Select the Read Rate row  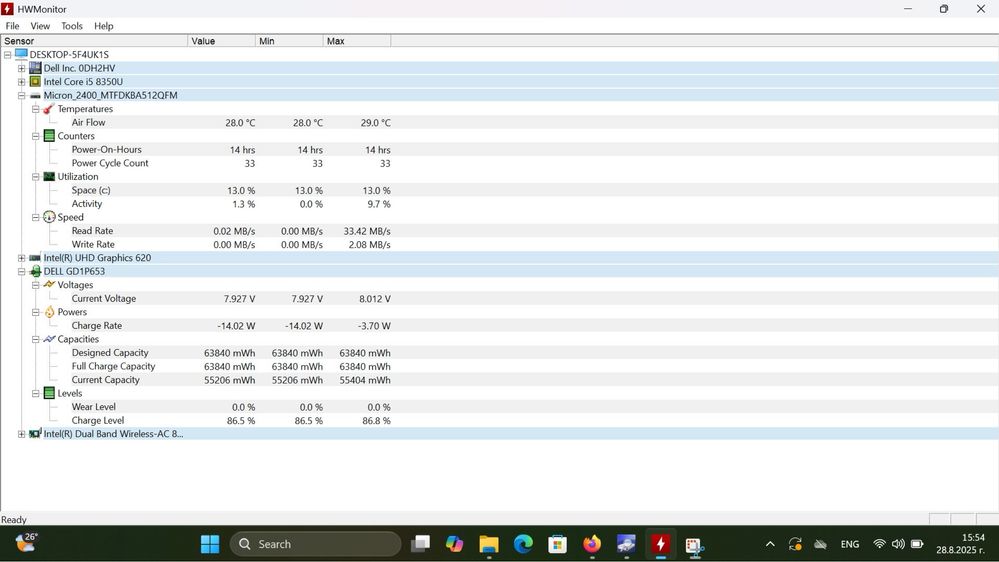coord(500,231)
